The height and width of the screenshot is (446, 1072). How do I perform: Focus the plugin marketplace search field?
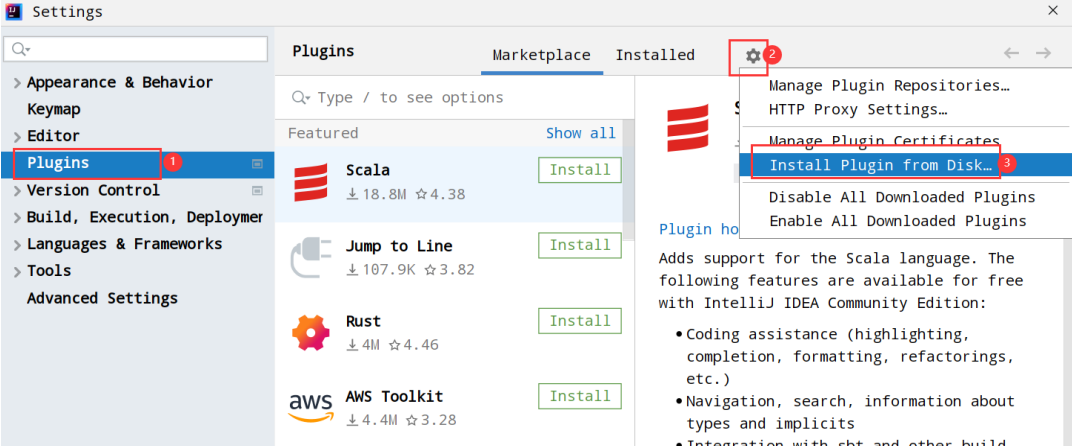pyautogui.click(x=455, y=98)
